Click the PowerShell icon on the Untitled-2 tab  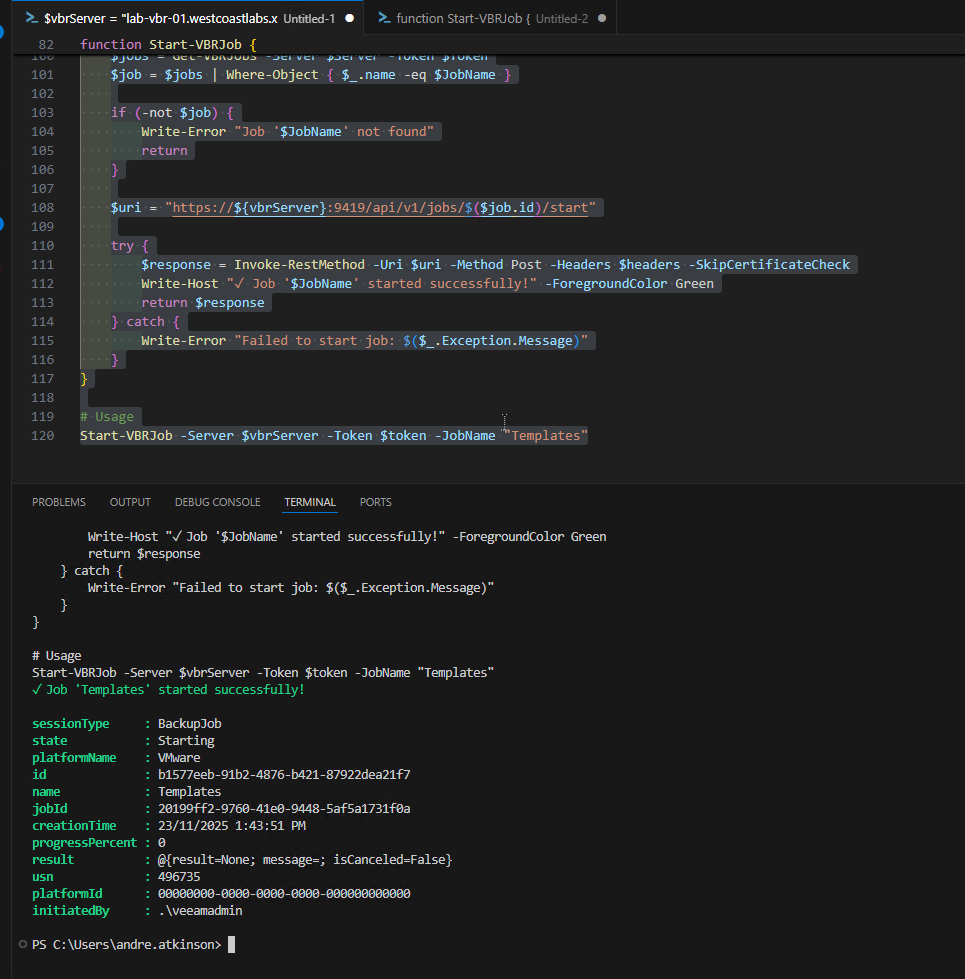click(383, 19)
